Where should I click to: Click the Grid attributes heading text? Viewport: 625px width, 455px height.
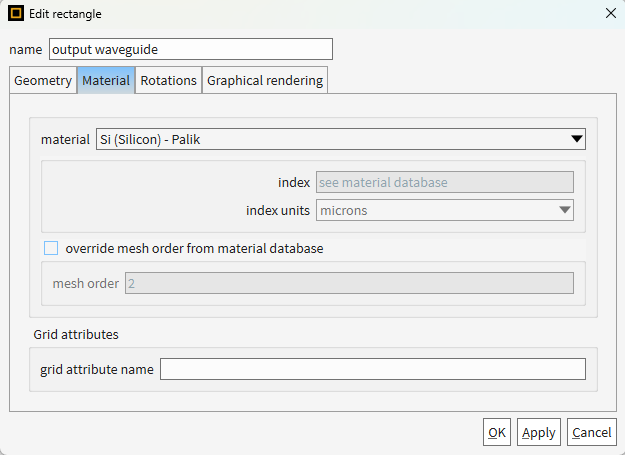tap(76, 334)
